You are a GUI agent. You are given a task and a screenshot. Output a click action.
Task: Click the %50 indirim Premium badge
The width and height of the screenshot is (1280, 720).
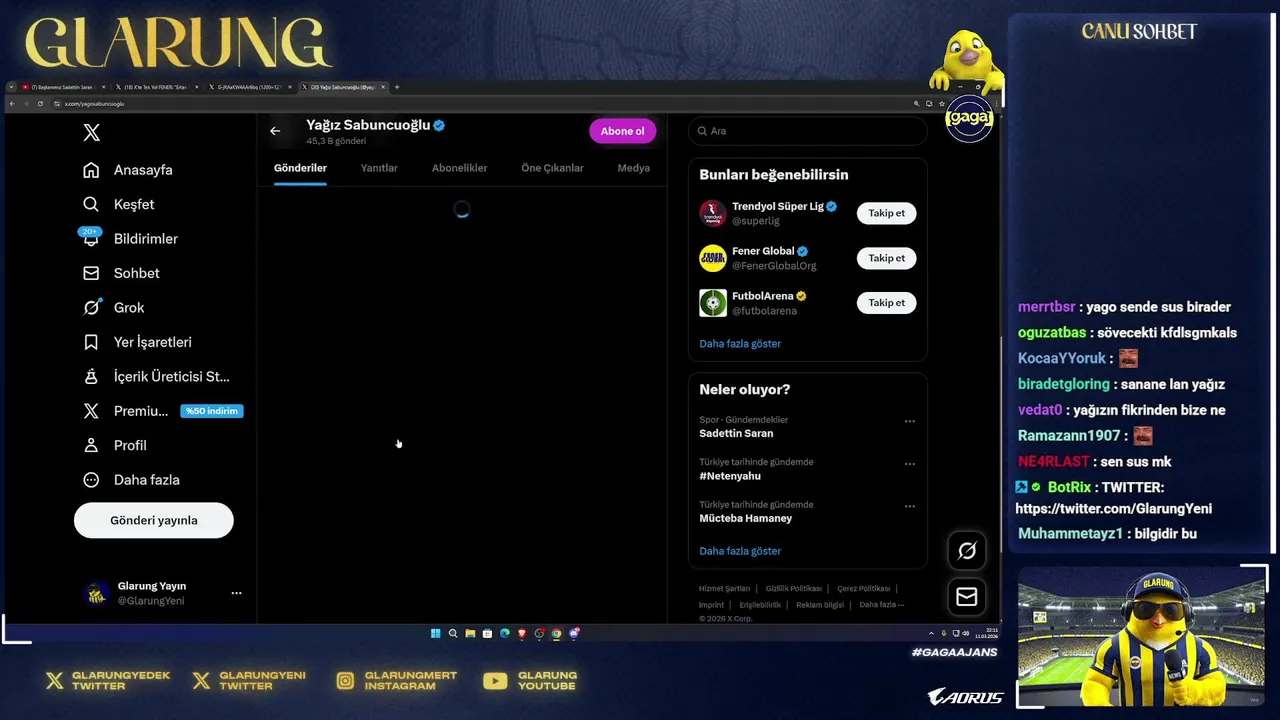coord(212,411)
